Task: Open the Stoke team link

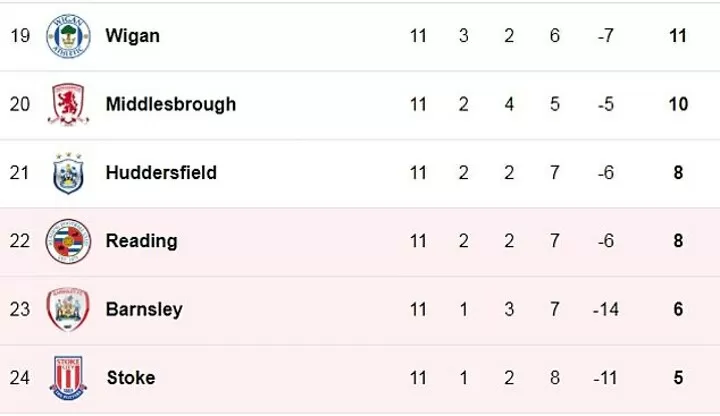Action: pos(131,378)
